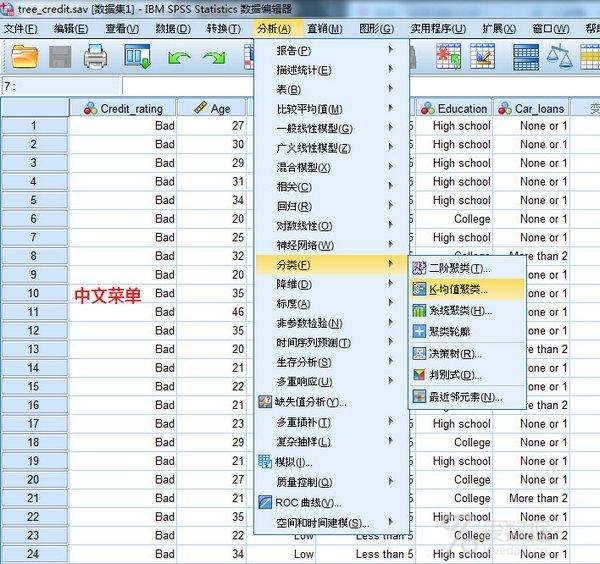This screenshot has width=600, height=564.
Task: Click Age cell with value 46
Action: 212,312
